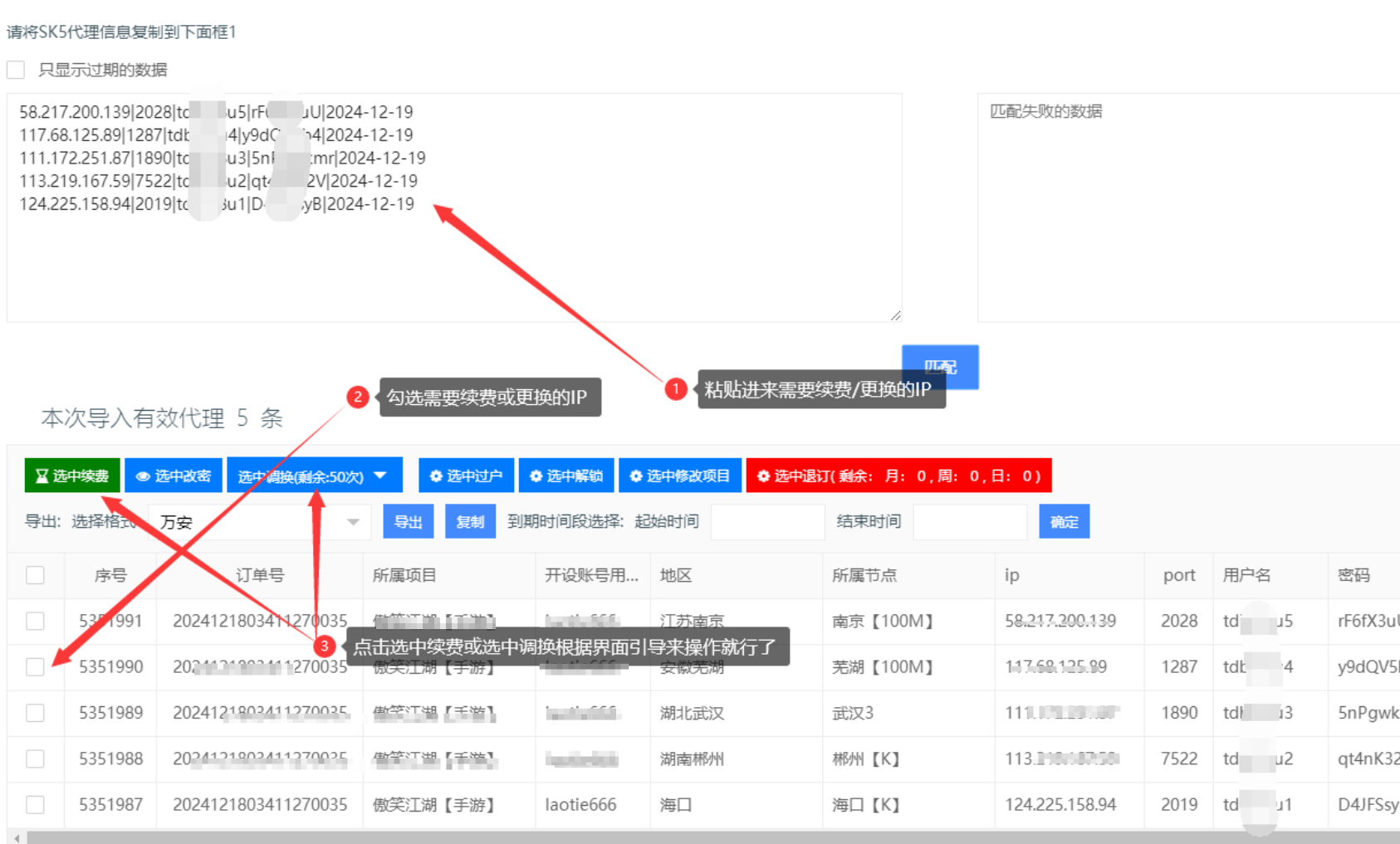Click the 订单号 column header

coord(260,575)
